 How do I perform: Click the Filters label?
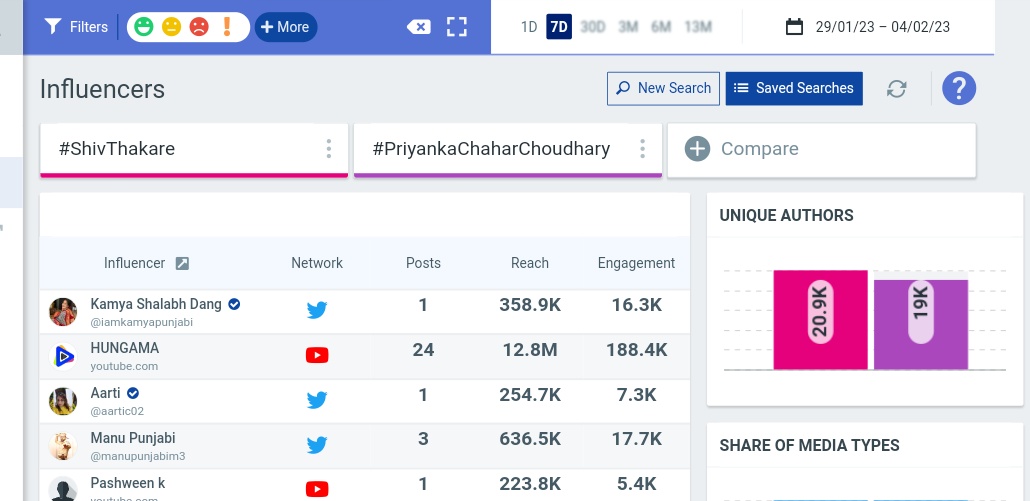89,27
